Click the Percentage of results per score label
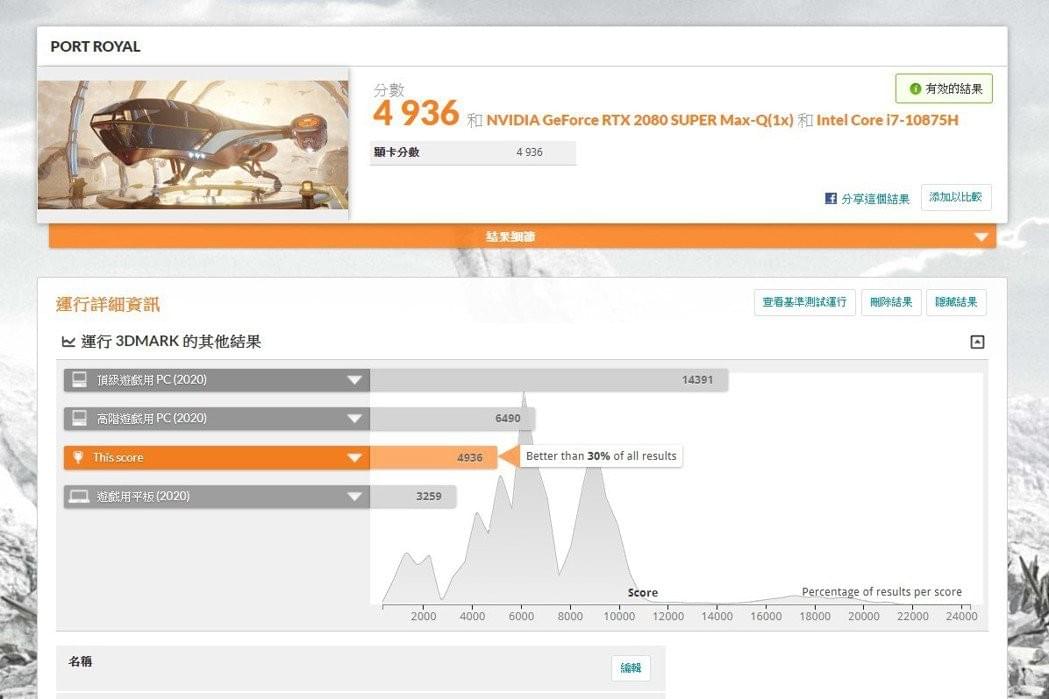 (882, 592)
